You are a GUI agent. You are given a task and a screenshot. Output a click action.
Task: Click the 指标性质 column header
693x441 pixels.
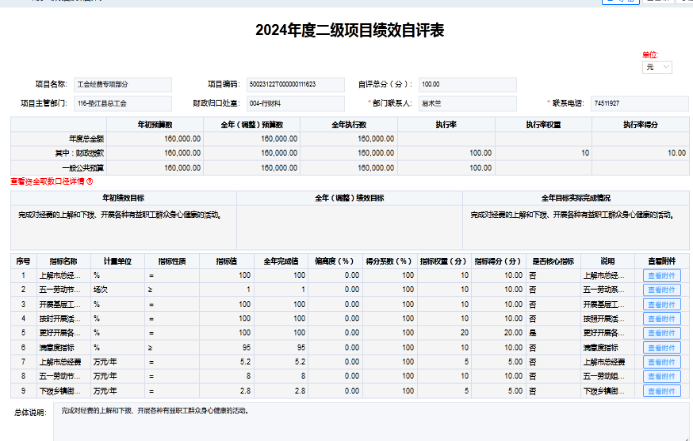[x=172, y=262]
